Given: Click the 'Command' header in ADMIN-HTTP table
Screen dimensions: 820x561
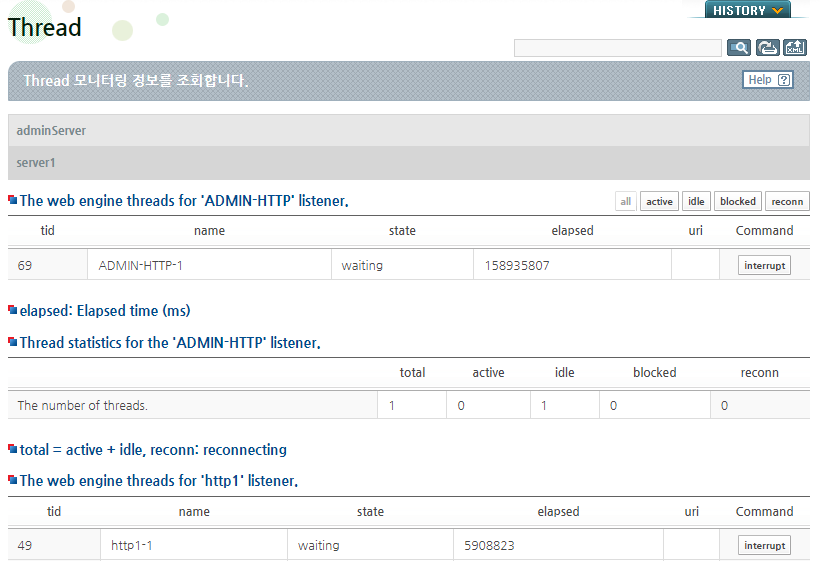Looking at the screenshot, I should 764,231.
